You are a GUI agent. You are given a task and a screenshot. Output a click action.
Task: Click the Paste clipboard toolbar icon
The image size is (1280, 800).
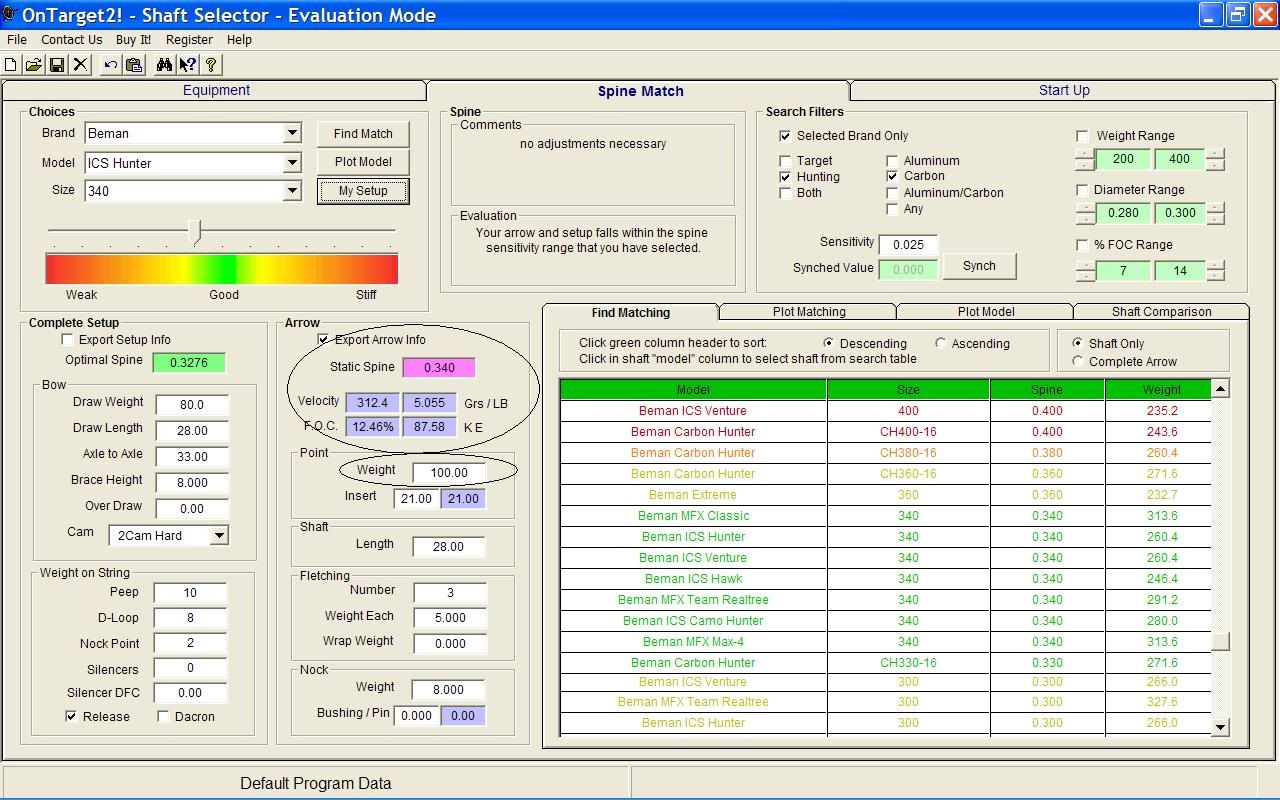pyautogui.click(x=134, y=65)
